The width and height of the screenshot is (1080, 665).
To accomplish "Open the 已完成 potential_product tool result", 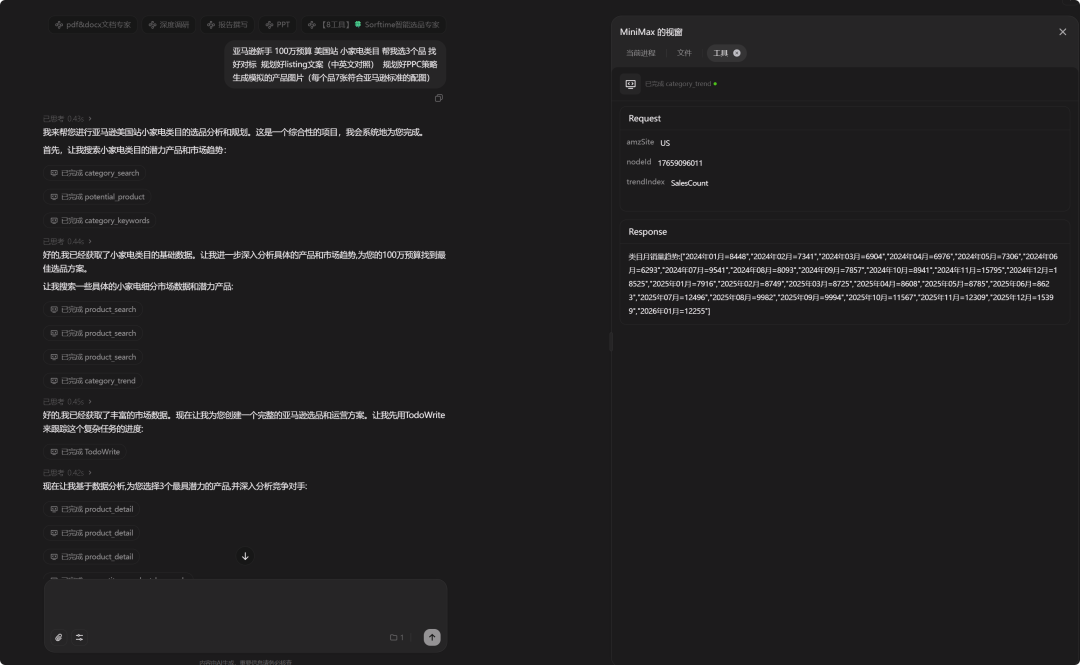I will [97, 197].
